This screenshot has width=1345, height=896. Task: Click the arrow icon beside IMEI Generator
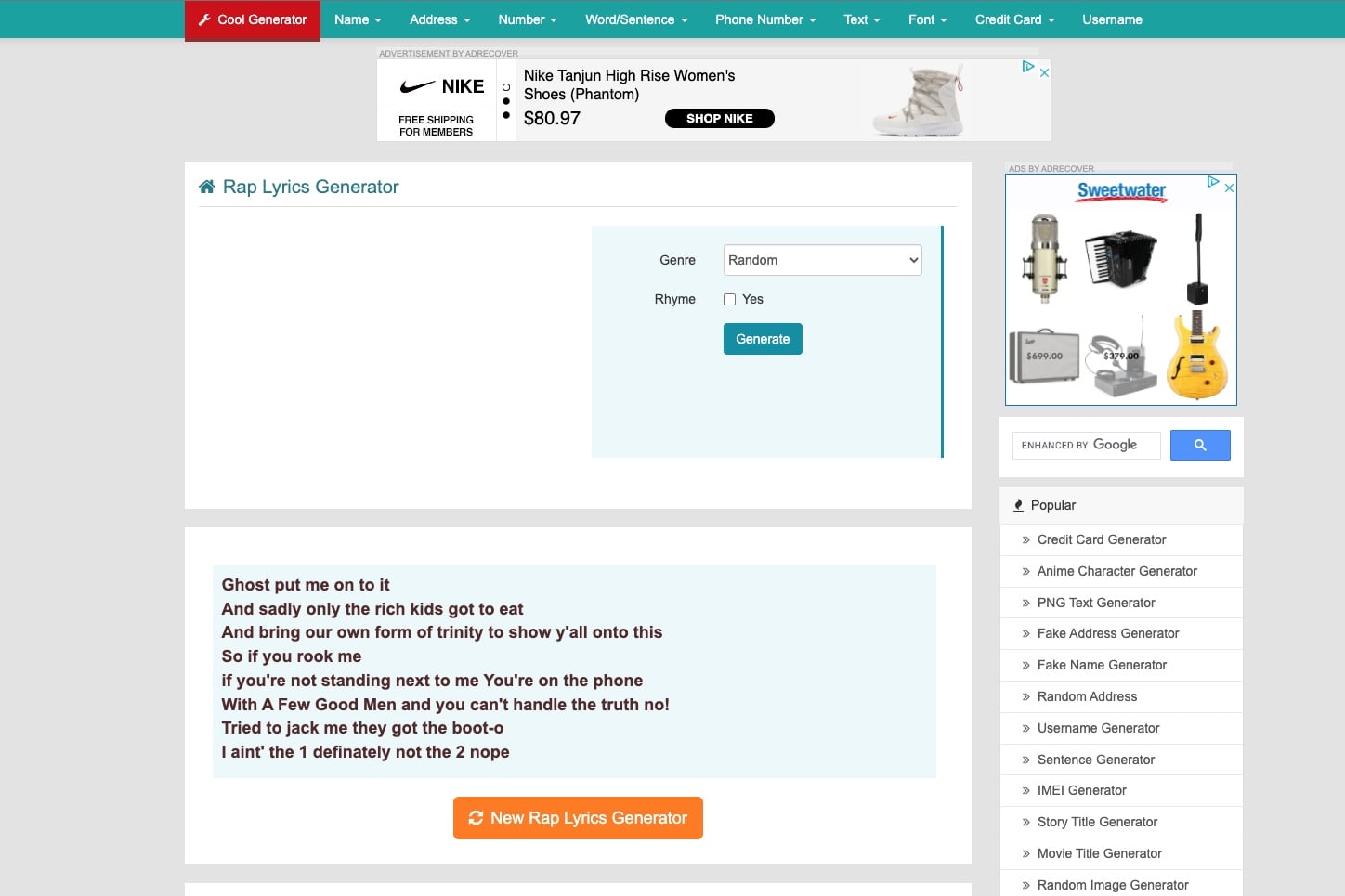click(x=1025, y=790)
